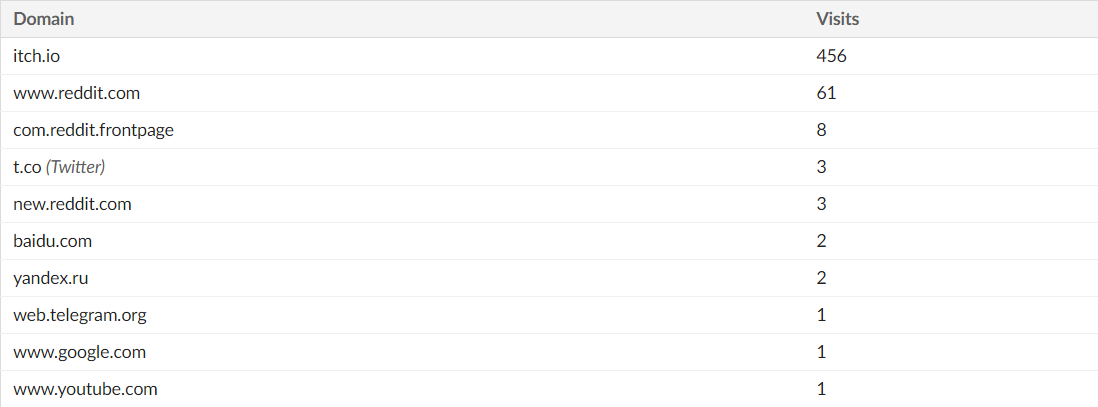Click the com.reddit.frontpage domain

(x=93, y=130)
